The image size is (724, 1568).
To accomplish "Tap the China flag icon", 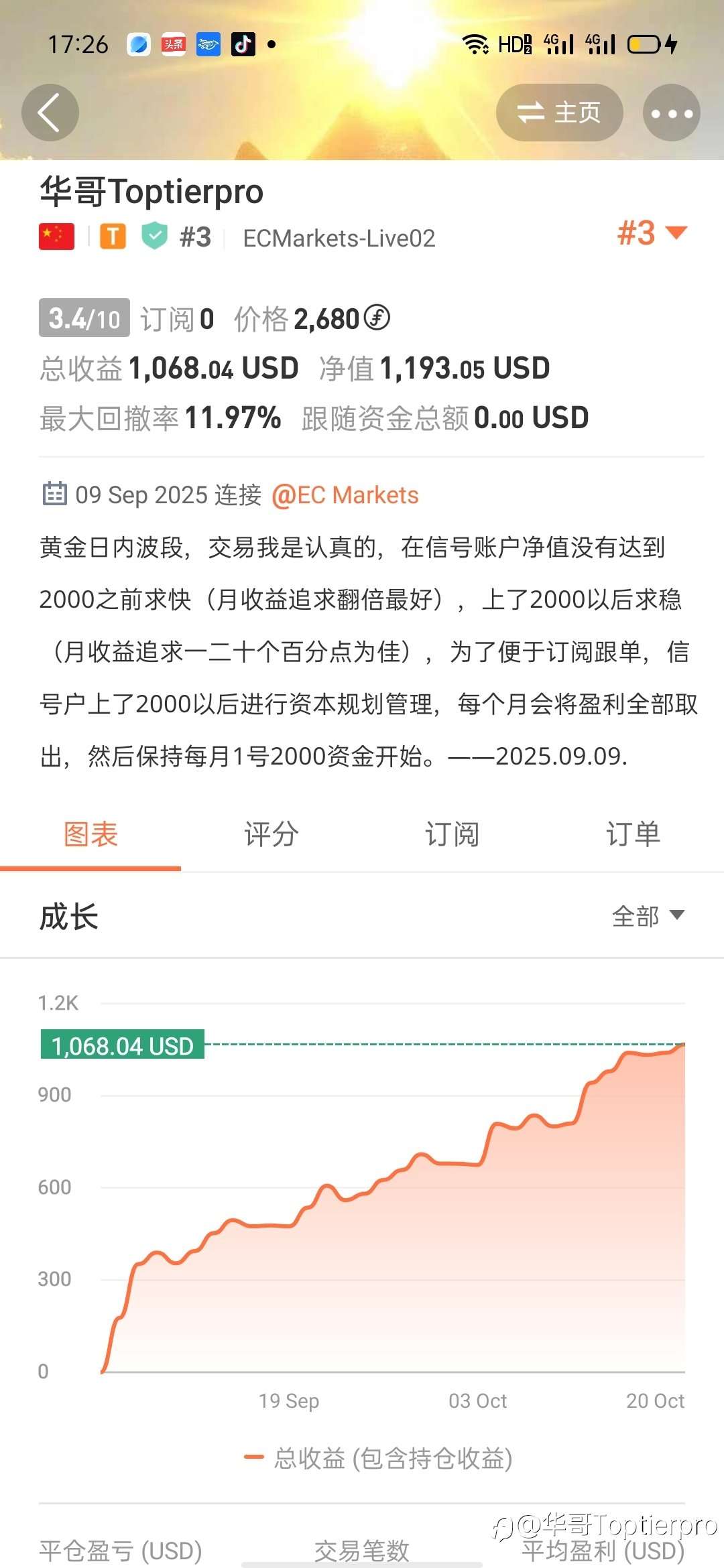I will (57, 237).
